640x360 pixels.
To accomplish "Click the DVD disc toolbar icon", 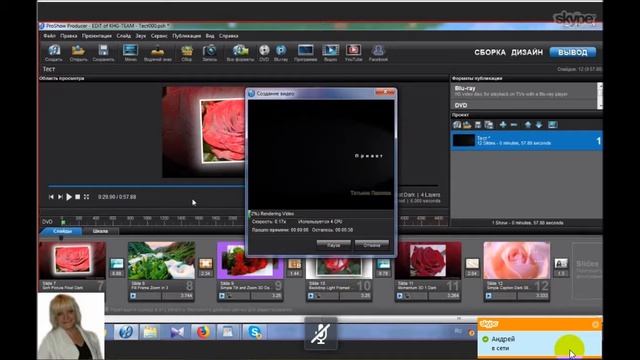I will [x=264, y=53].
